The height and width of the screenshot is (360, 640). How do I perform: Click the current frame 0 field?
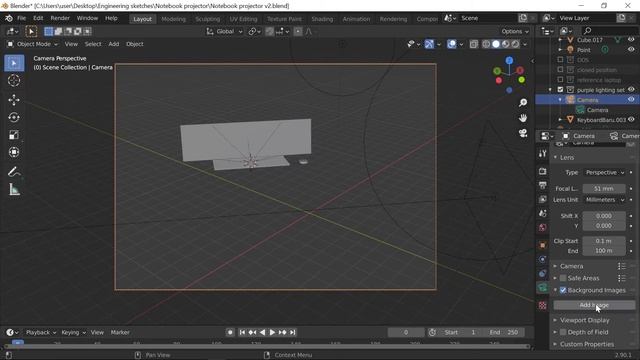(x=406, y=333)
